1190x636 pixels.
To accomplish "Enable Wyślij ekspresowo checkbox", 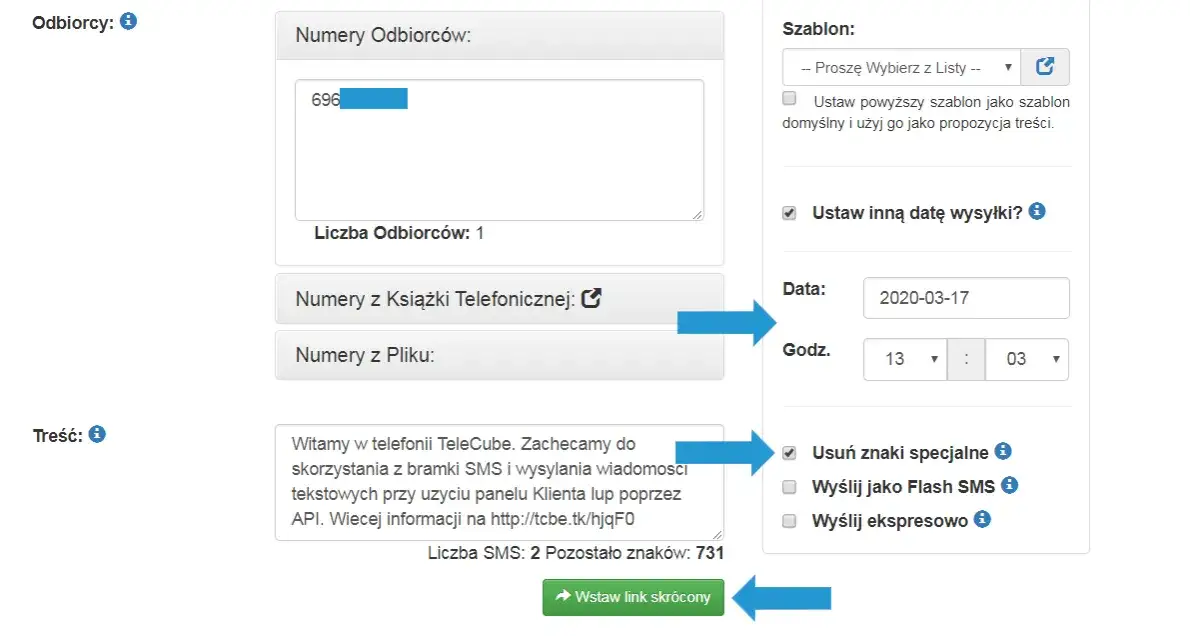I will click(x=789, y=520).
